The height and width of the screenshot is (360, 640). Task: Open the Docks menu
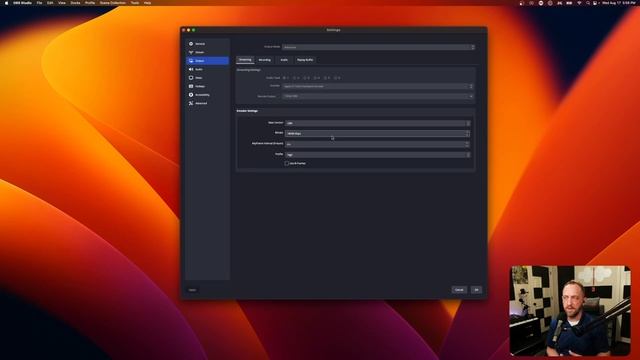click(x=75, y=3)
